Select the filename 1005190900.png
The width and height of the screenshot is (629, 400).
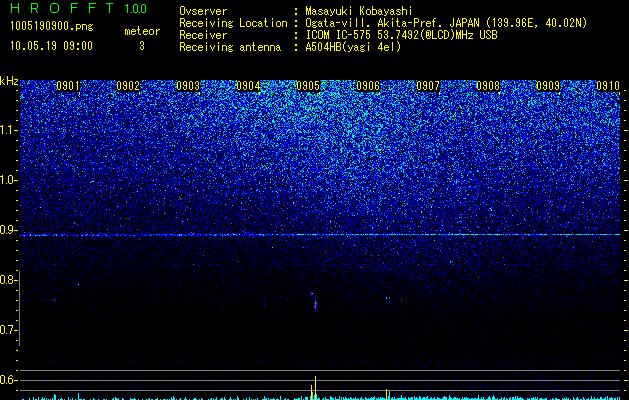[x=52, y=27]
